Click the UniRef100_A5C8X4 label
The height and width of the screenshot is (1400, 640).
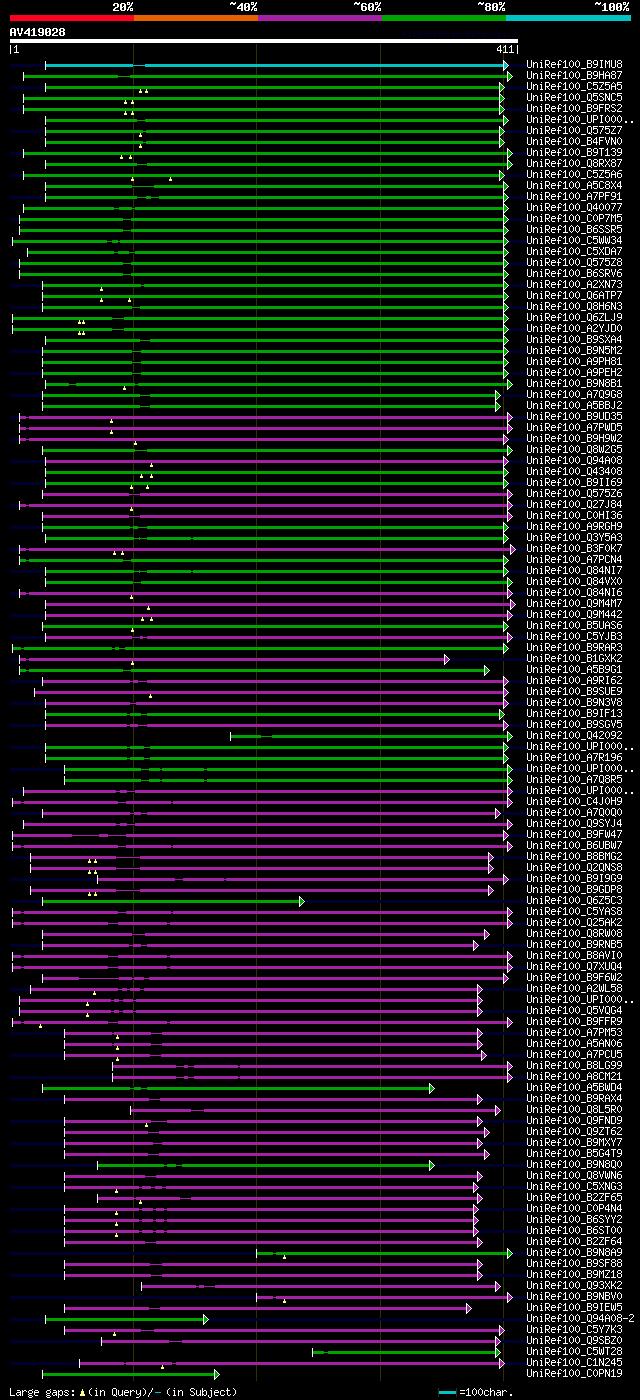coord(574,185)
